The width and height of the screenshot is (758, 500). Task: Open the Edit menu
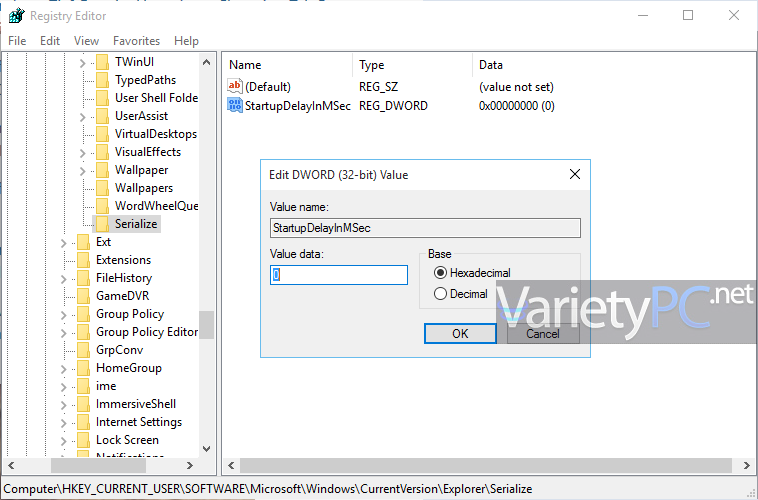pos(50,41)
